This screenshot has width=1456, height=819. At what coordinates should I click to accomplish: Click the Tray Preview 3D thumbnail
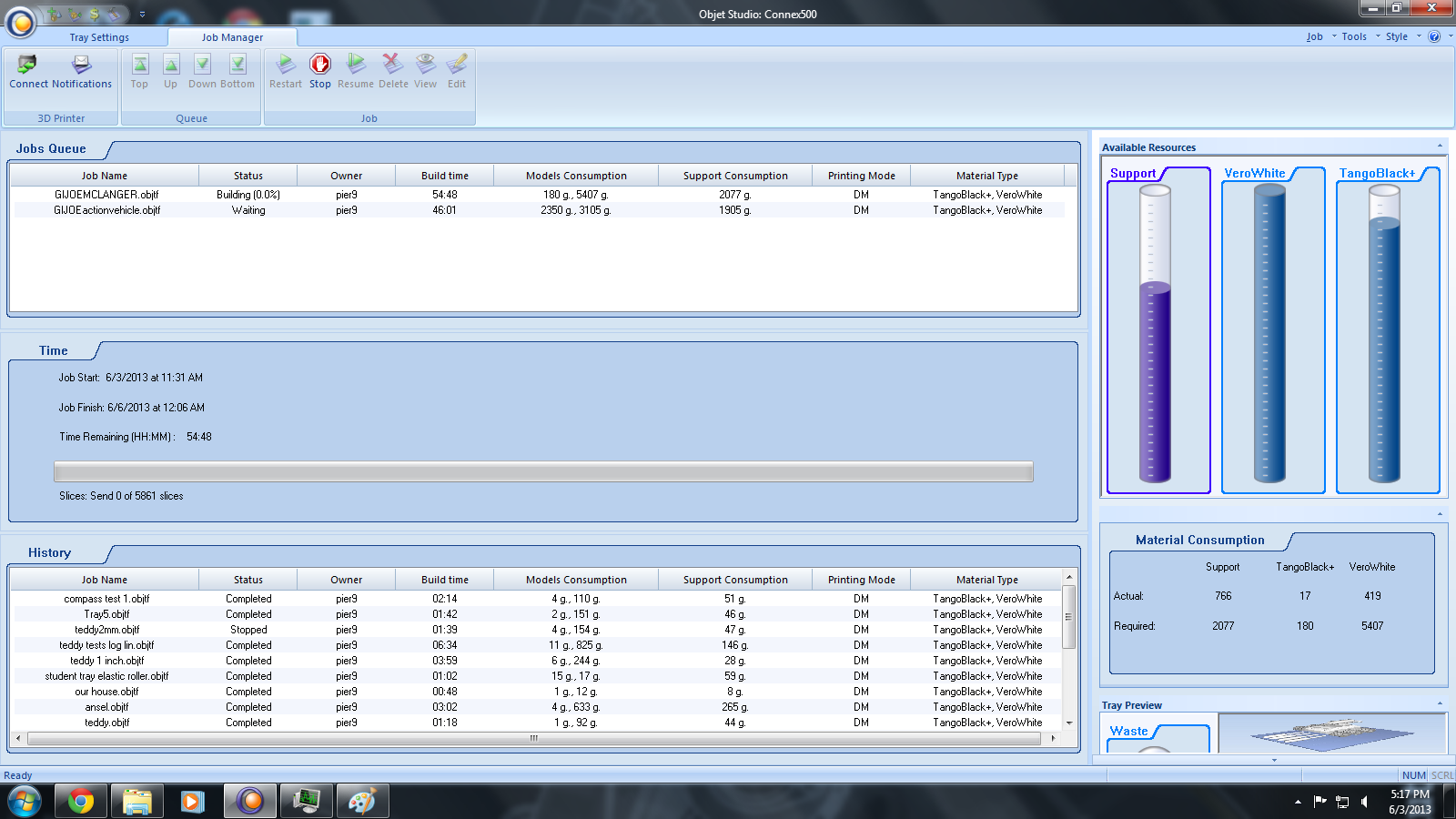pos(1332,733)
